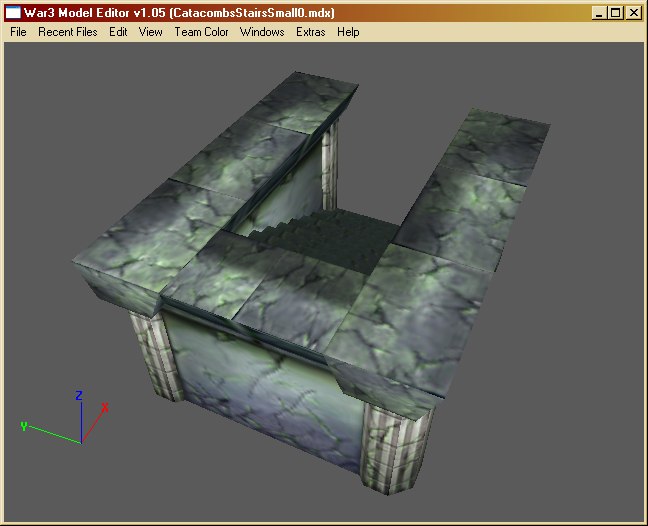Open the Team Color menu
648x526 pixels.
[x=201, y=32]
